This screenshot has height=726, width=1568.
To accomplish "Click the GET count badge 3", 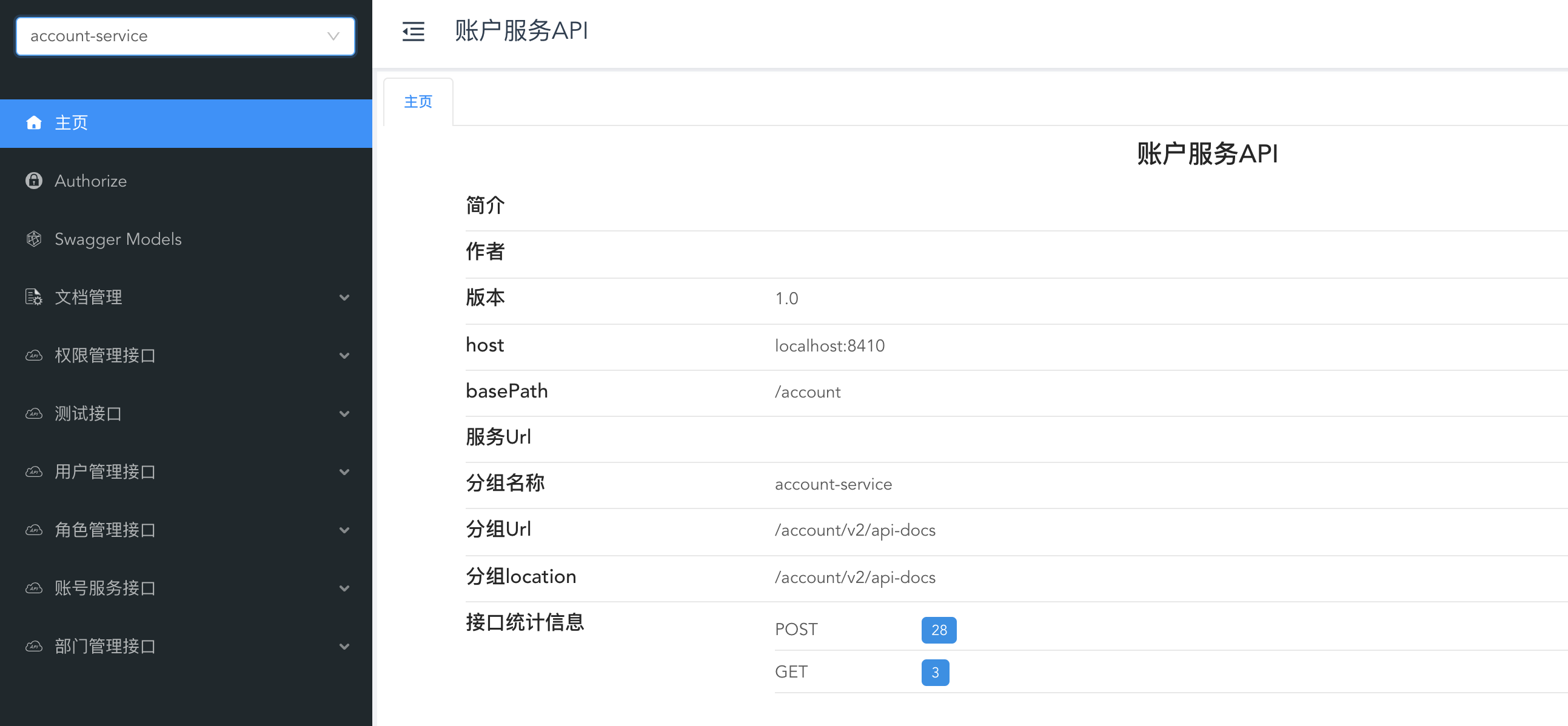I will pos(935,673).
